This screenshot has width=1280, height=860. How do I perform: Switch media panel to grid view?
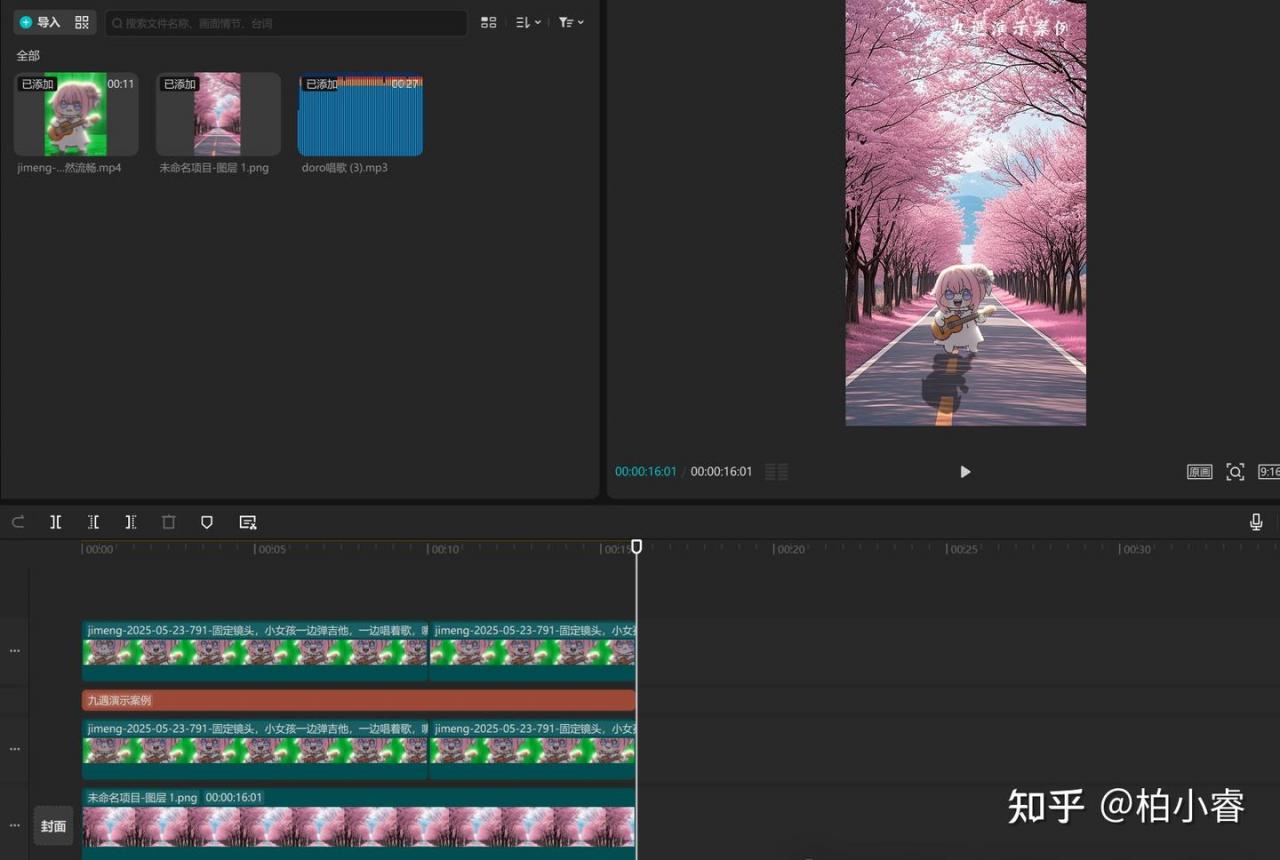(x=488, y=22)
